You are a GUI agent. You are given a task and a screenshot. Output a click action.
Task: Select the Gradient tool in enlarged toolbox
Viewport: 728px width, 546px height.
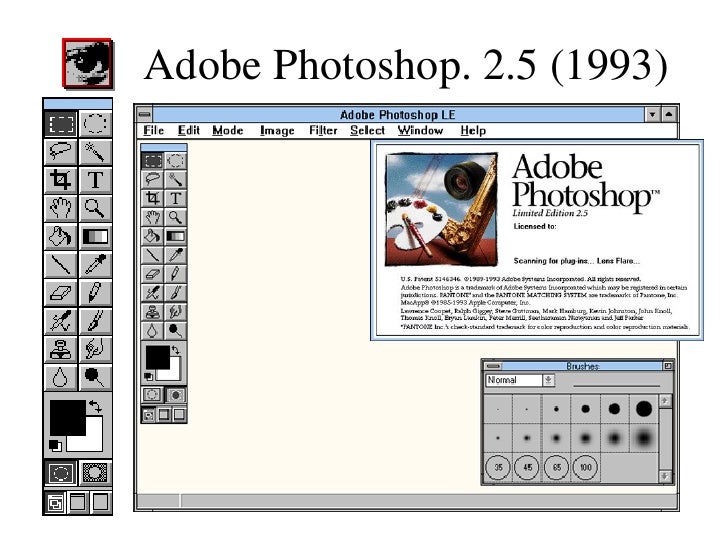point(95,237)
